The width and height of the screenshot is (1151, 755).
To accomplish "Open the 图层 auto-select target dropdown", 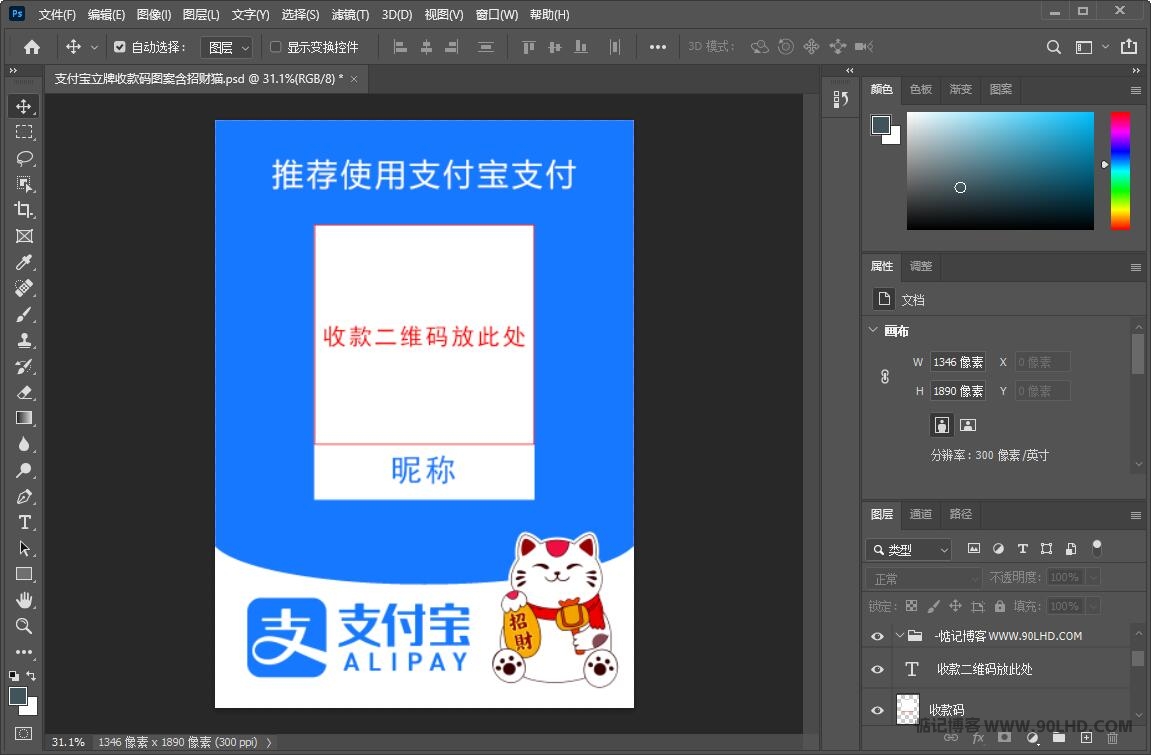I will pos(226,47).
